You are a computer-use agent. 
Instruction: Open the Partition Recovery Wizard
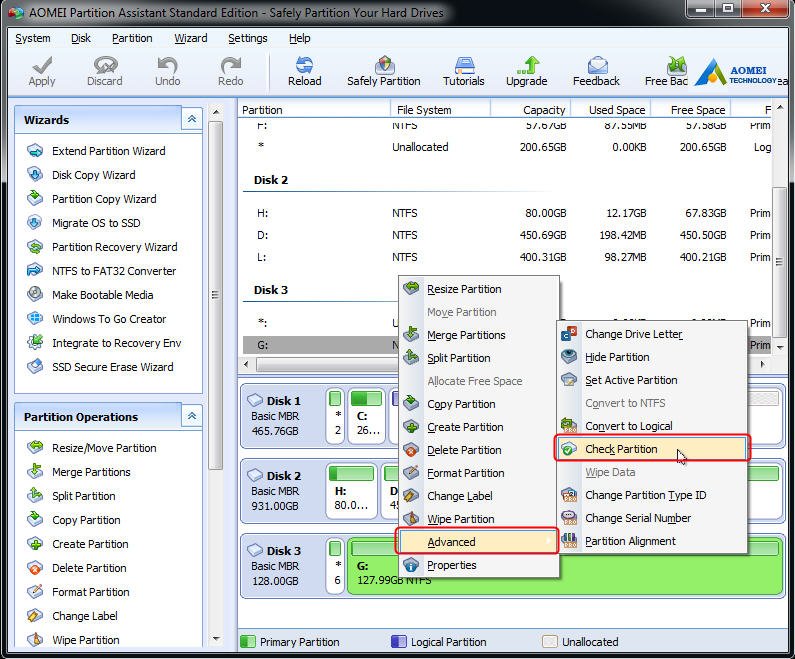coord(102,247)
